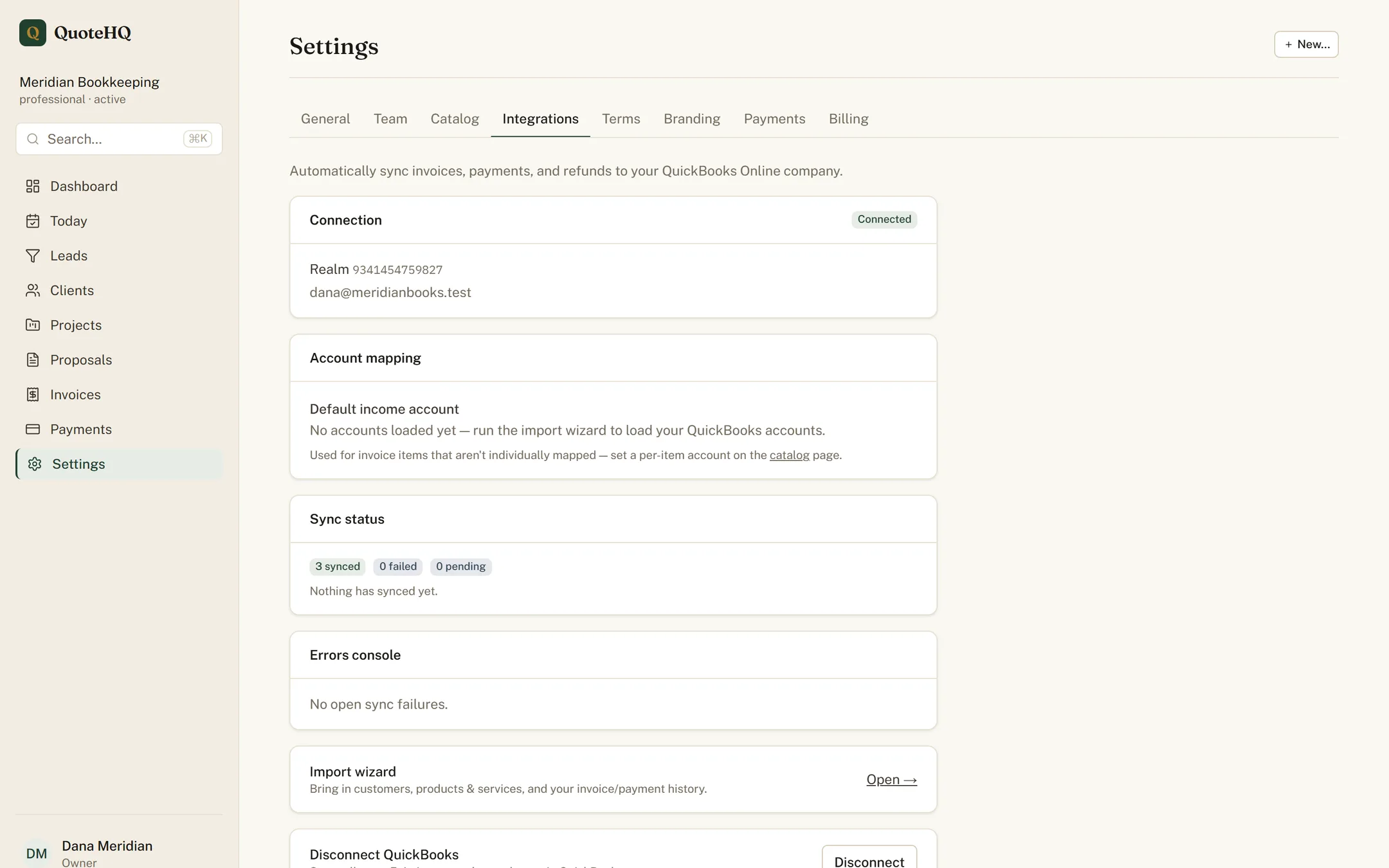Click the Default income account label
This screenshot has width=1389, height=868.
(x=384, y=410)
